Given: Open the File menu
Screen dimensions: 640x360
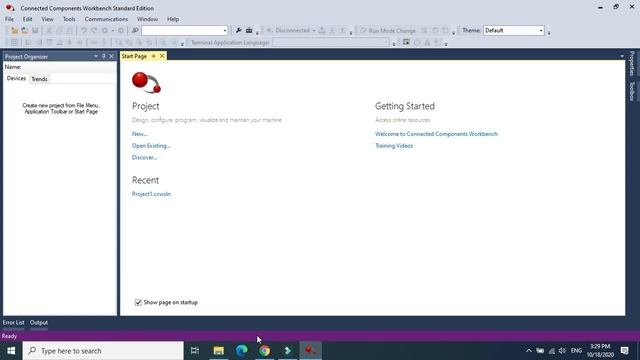Looking at the screenshot, I should click(x=9, y=19).
